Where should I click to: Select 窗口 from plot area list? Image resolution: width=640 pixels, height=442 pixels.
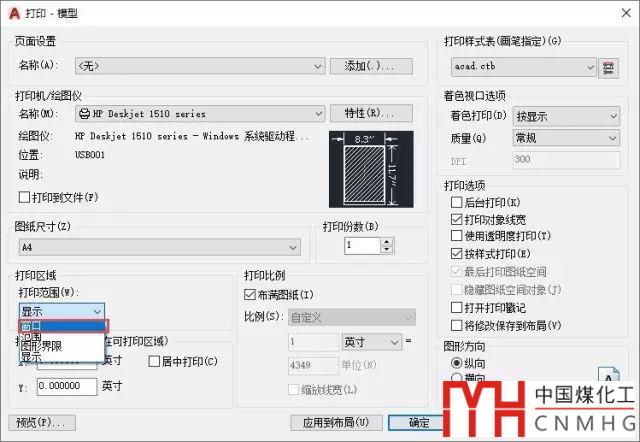[x=63, y=326]
